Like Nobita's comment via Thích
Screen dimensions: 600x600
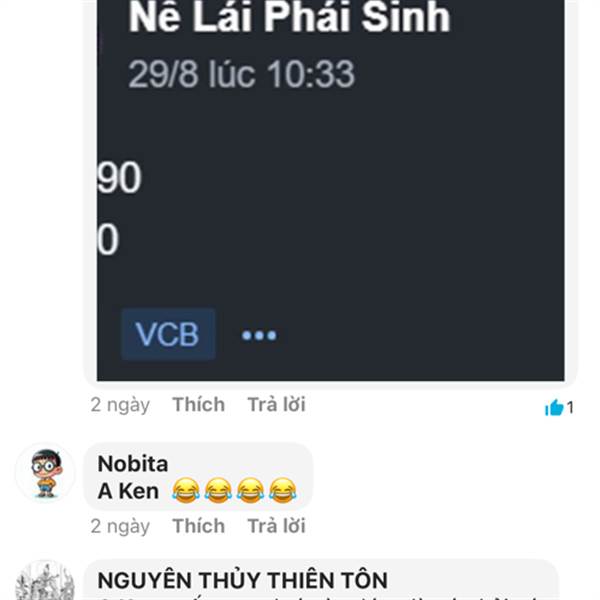coord(198,526)
